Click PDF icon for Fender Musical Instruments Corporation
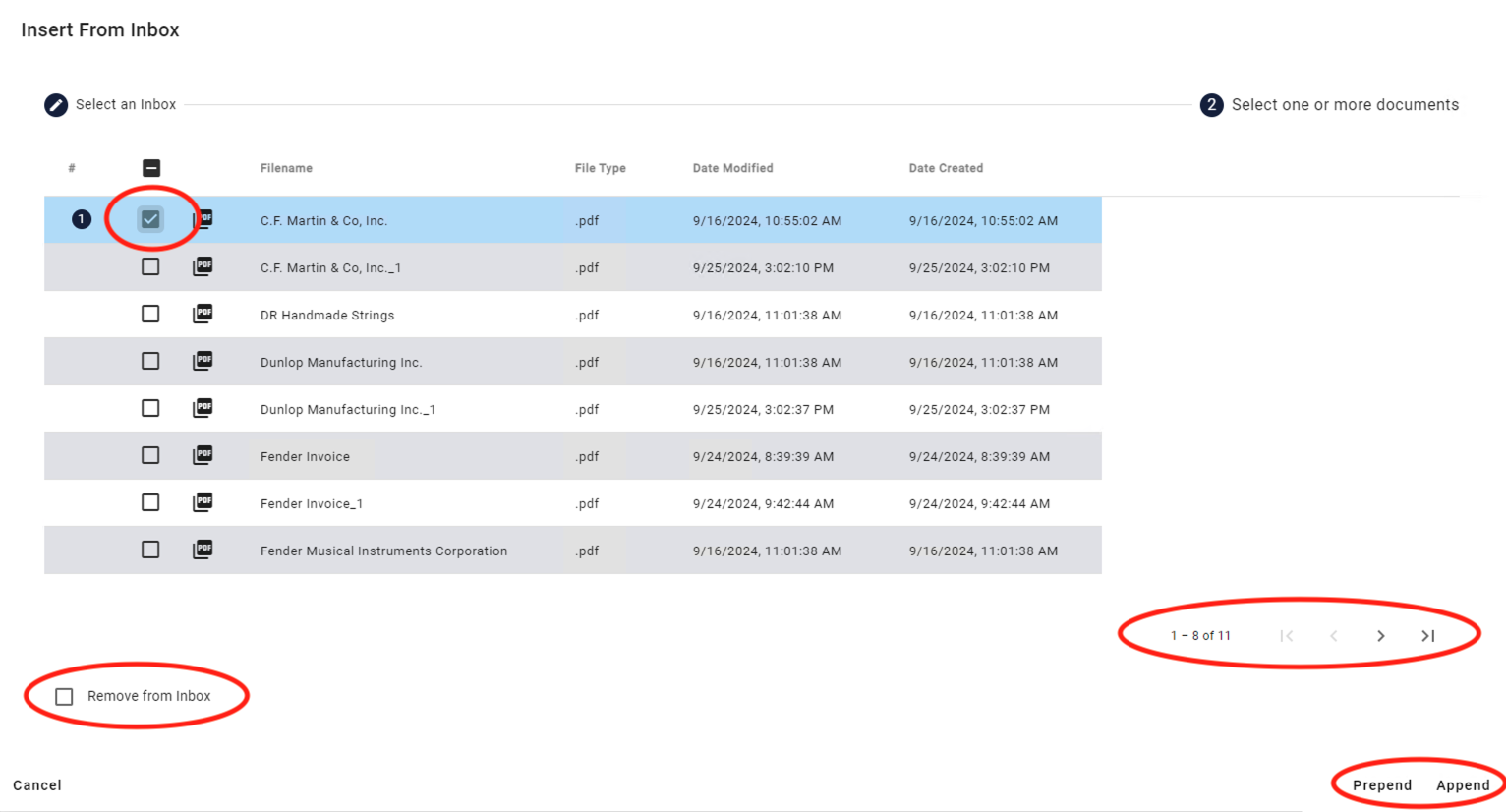This screenshot has height=812, width=1506. point(203,550)
